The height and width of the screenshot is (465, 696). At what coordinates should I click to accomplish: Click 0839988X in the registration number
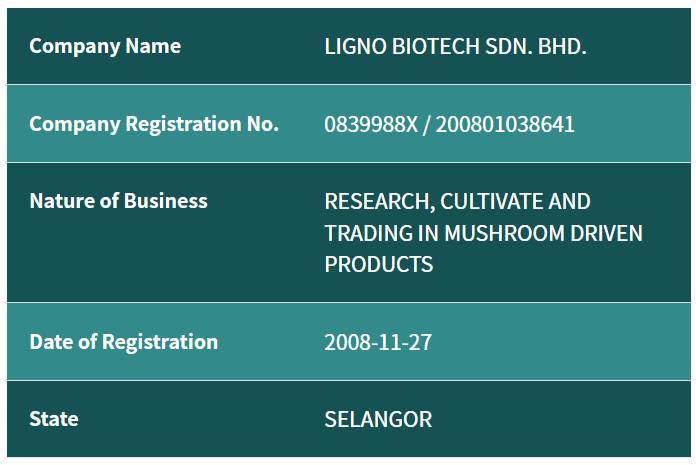371,124
